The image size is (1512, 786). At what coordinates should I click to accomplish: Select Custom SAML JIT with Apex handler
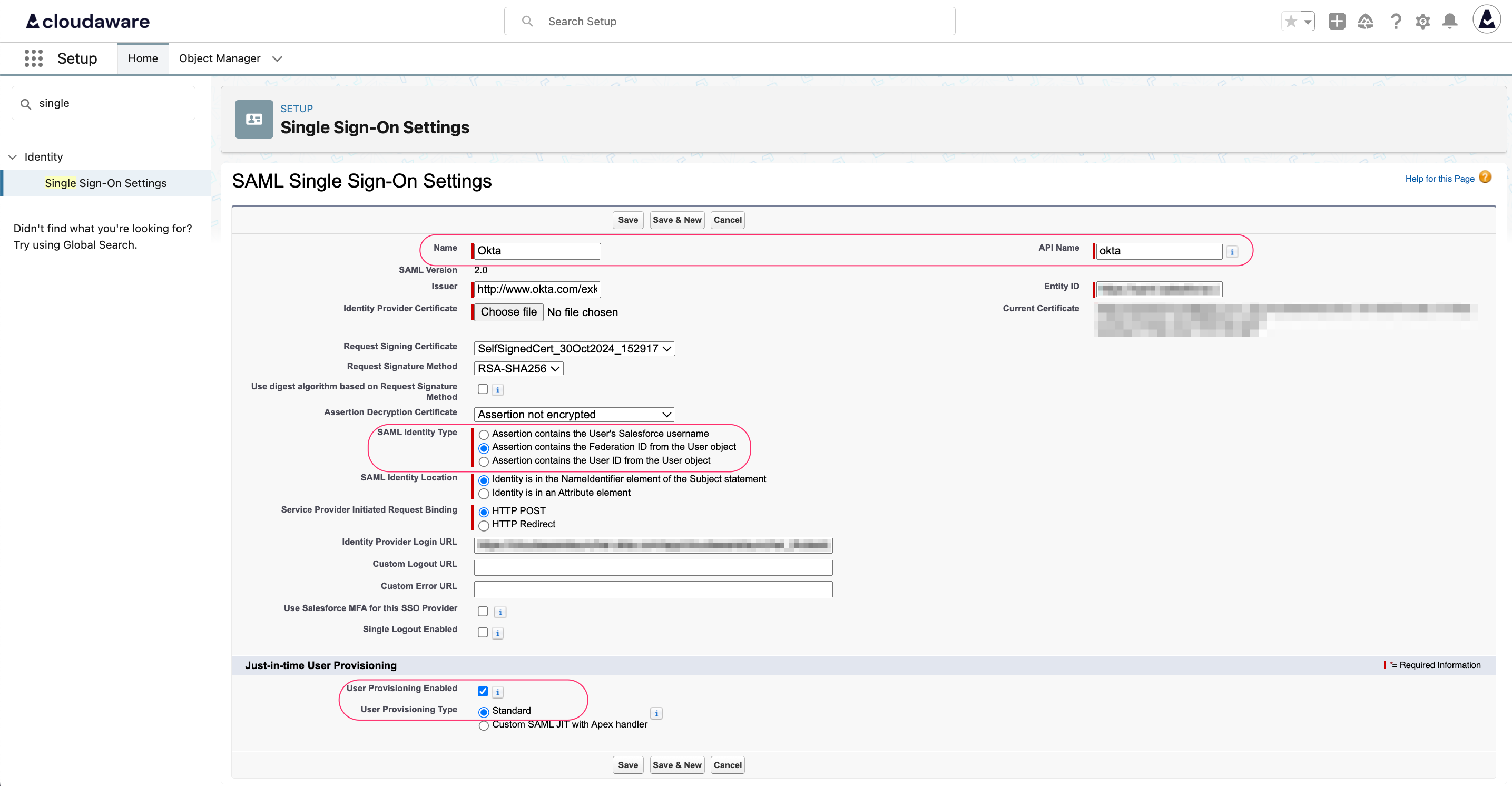pyautogui.click(x=483, y=725)
